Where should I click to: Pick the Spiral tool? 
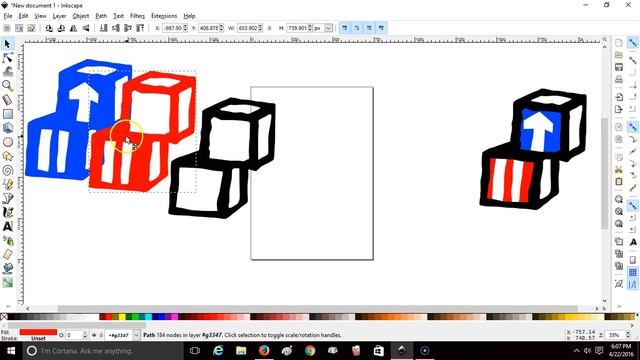tap(7, 170)
